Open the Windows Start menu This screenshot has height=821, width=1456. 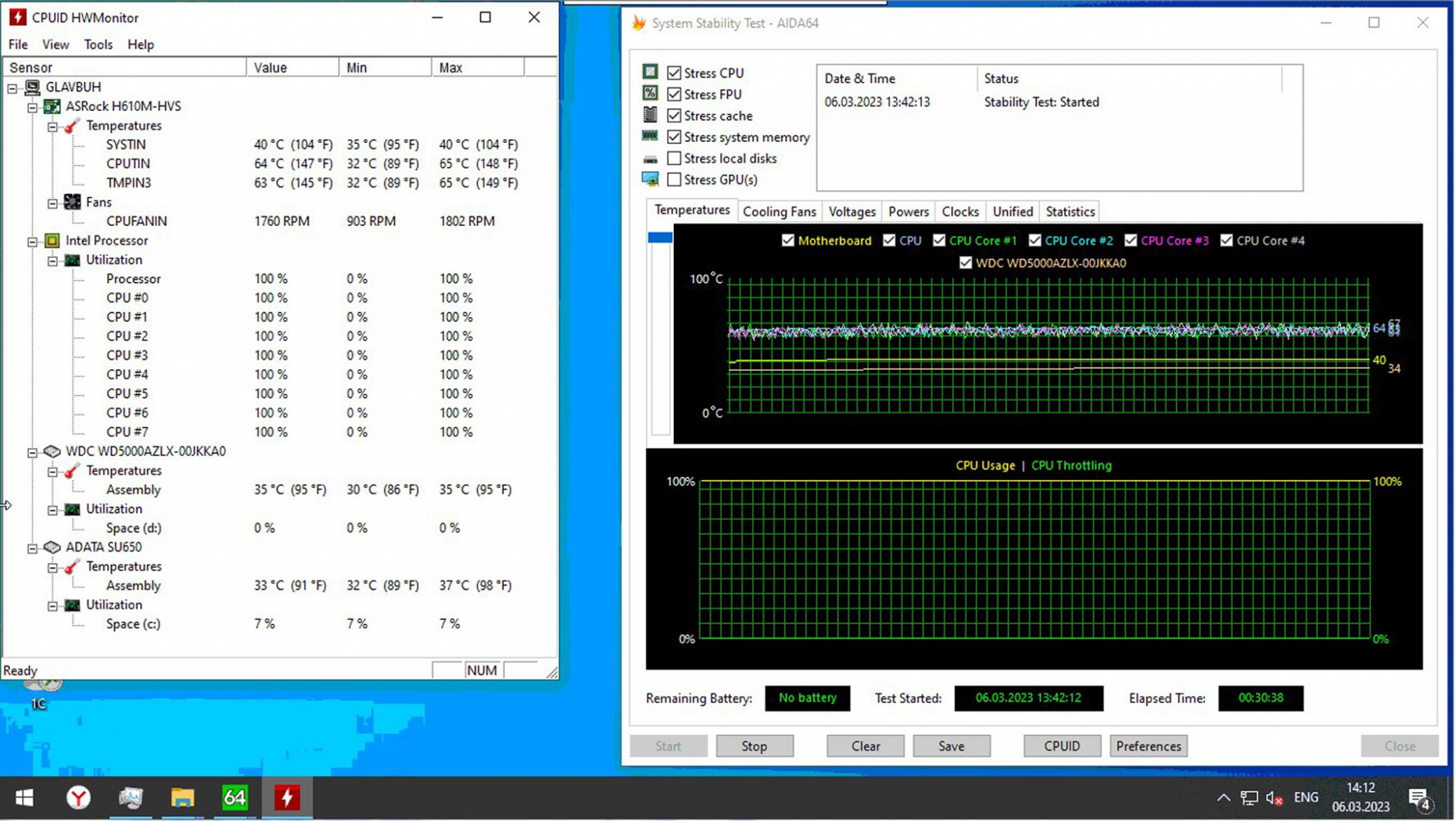pyautogui.click(x=25, y=798)
